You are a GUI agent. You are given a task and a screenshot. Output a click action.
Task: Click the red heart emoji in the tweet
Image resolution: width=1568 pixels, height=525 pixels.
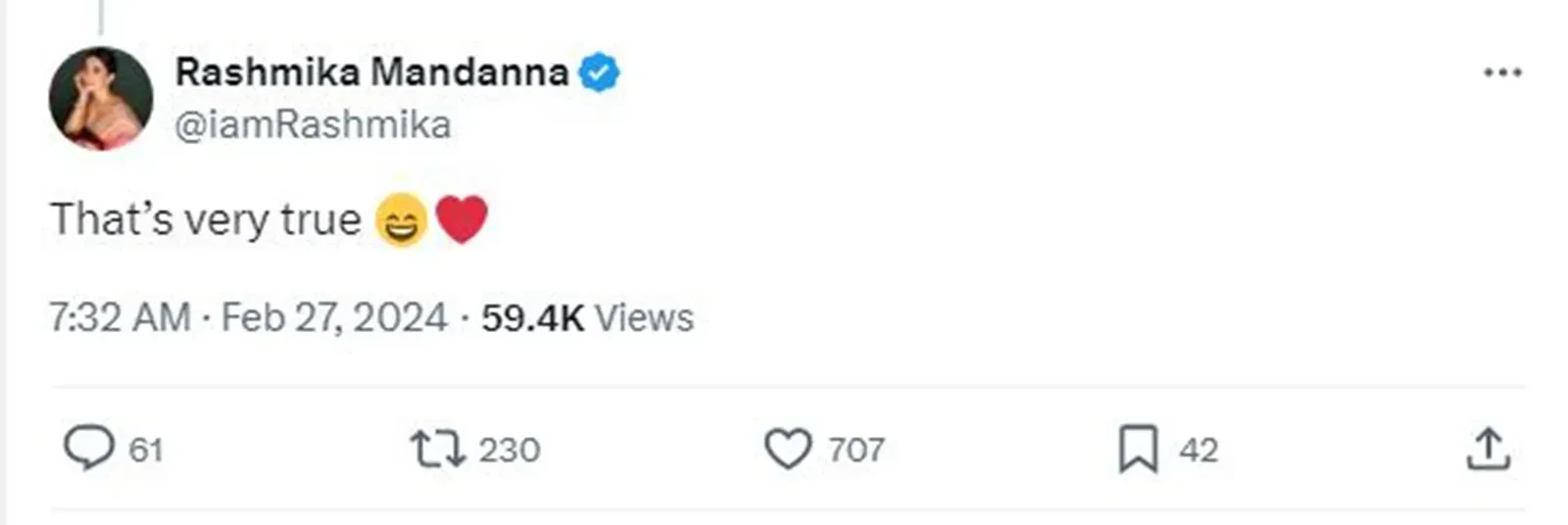[x=461, y=218]
